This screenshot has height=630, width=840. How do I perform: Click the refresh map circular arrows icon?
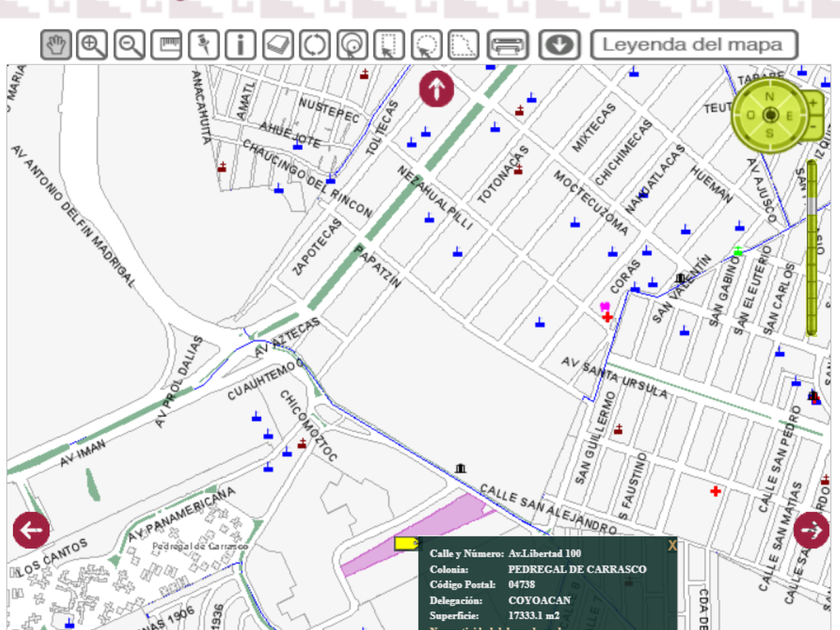pyautogui.click(x=315, y=45)
